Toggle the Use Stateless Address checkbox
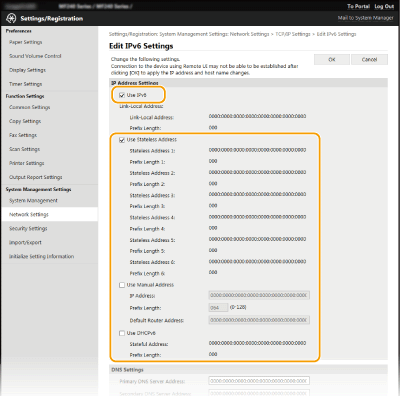The height and width of the screenshot is (396, 400). 122,140
